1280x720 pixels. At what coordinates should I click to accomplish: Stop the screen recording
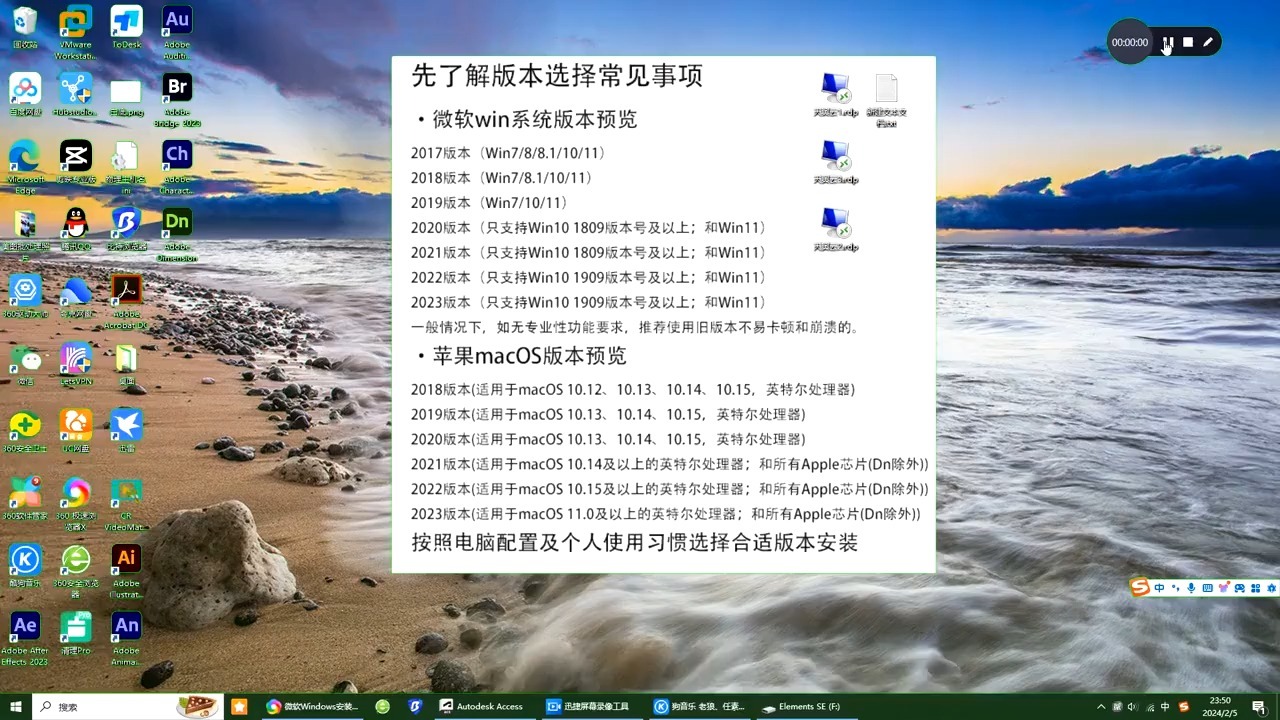coord(1187,42)
